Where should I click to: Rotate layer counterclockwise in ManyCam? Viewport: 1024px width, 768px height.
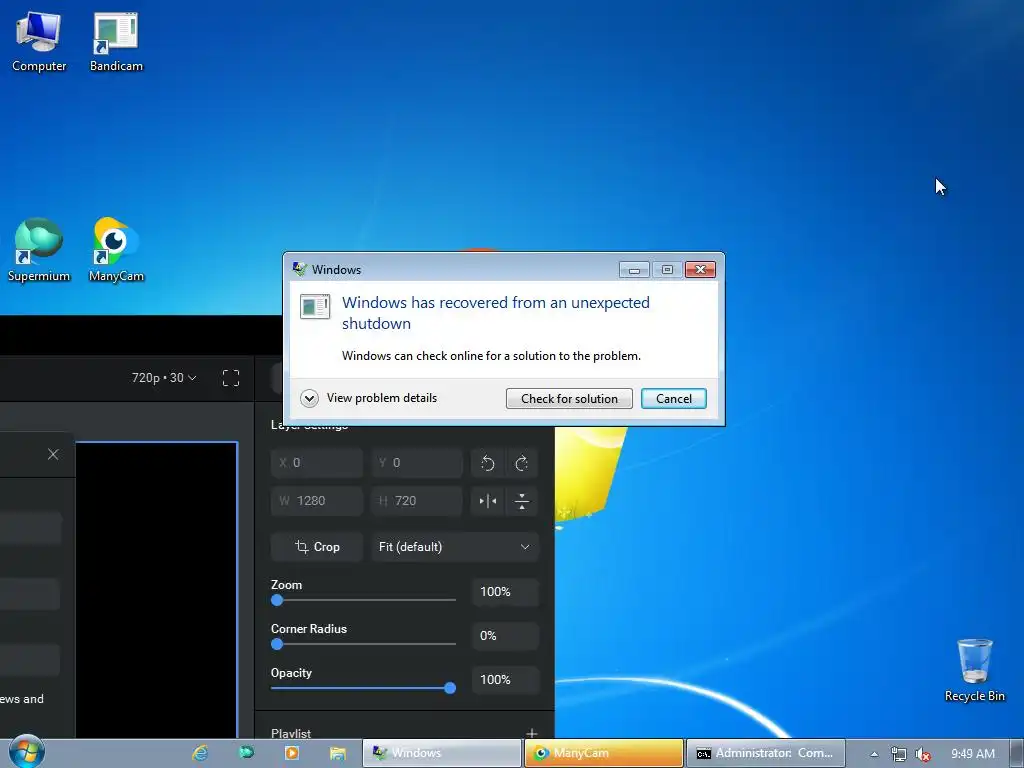[488, 464]
